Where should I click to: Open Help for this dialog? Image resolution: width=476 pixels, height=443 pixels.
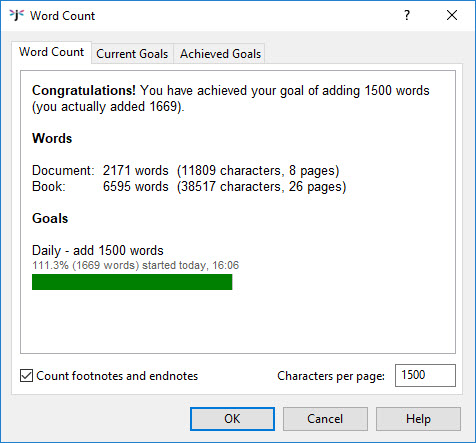(x=418, y=419)
